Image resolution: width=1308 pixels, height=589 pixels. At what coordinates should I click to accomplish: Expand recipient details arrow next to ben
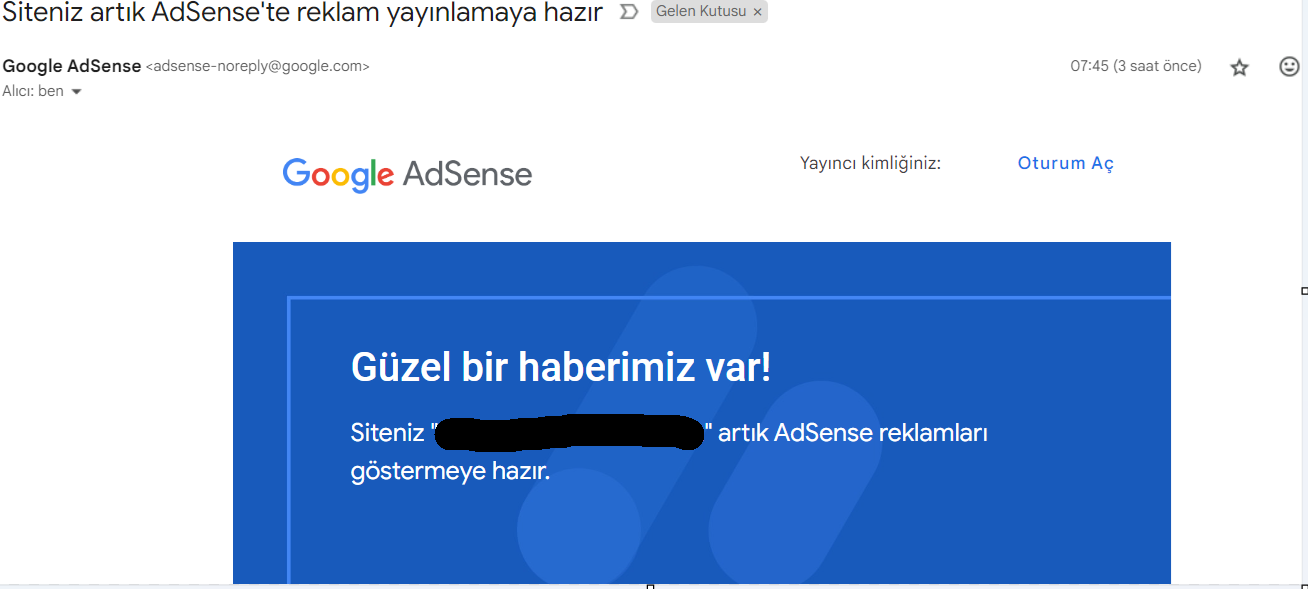click(76, 91)
